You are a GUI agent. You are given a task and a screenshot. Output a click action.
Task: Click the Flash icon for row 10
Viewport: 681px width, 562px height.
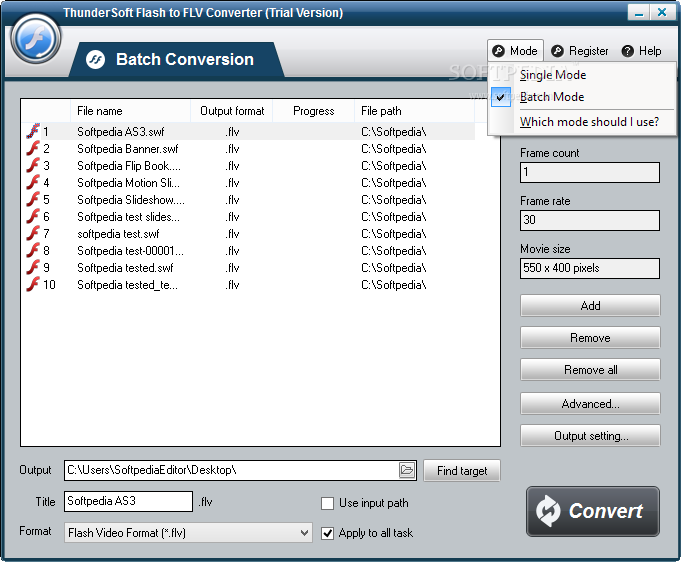(x=33, y=284)
